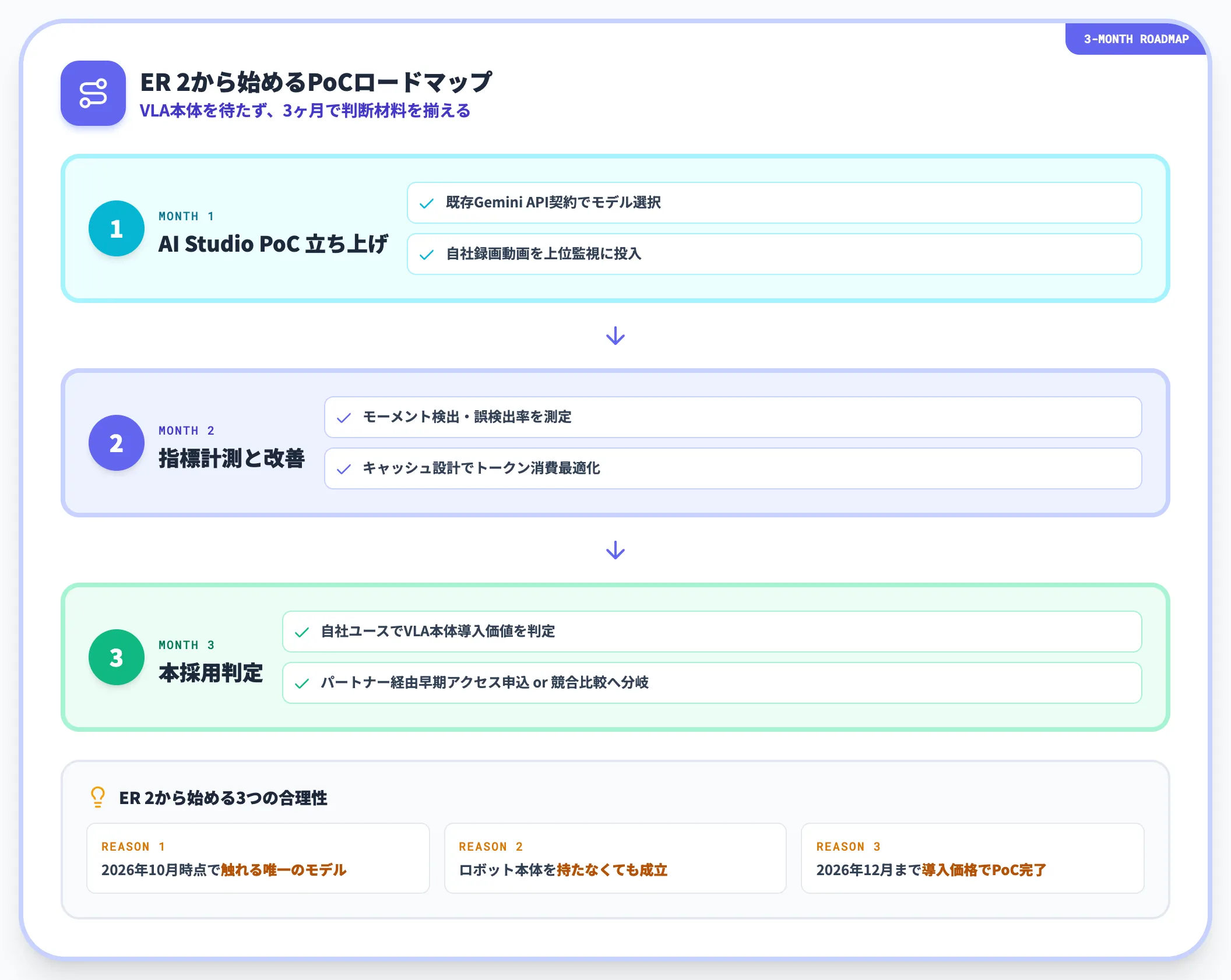Open the REASON 3 card
Screen dimensions: 1231x980
coord(973,858)
